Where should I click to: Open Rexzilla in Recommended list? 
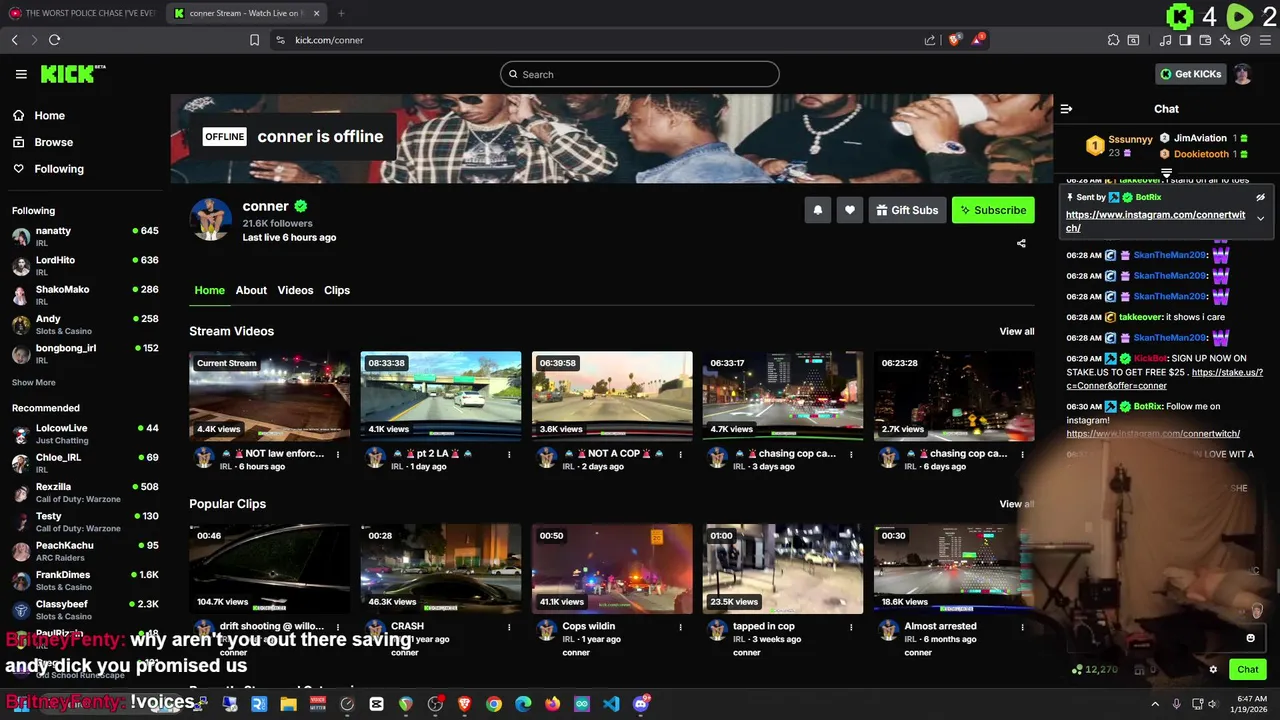pyautogui.click(x=85, y=492)
